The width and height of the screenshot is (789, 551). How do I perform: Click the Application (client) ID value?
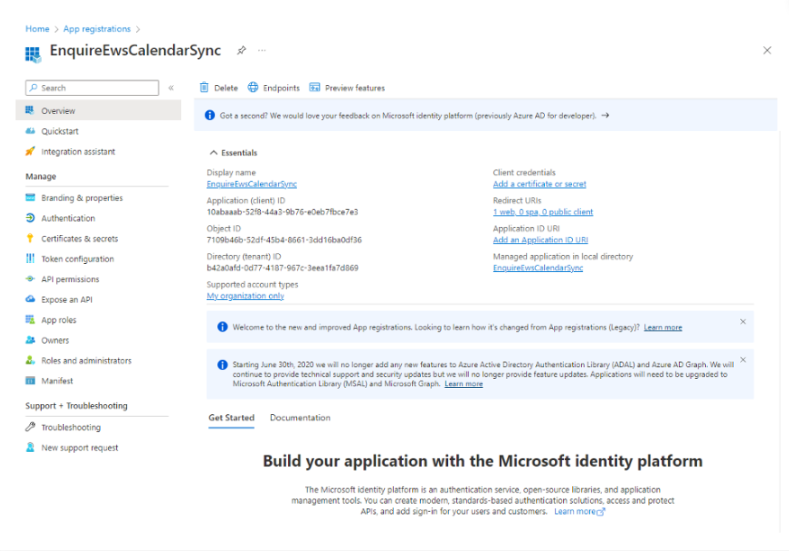(x=282, y=212)
